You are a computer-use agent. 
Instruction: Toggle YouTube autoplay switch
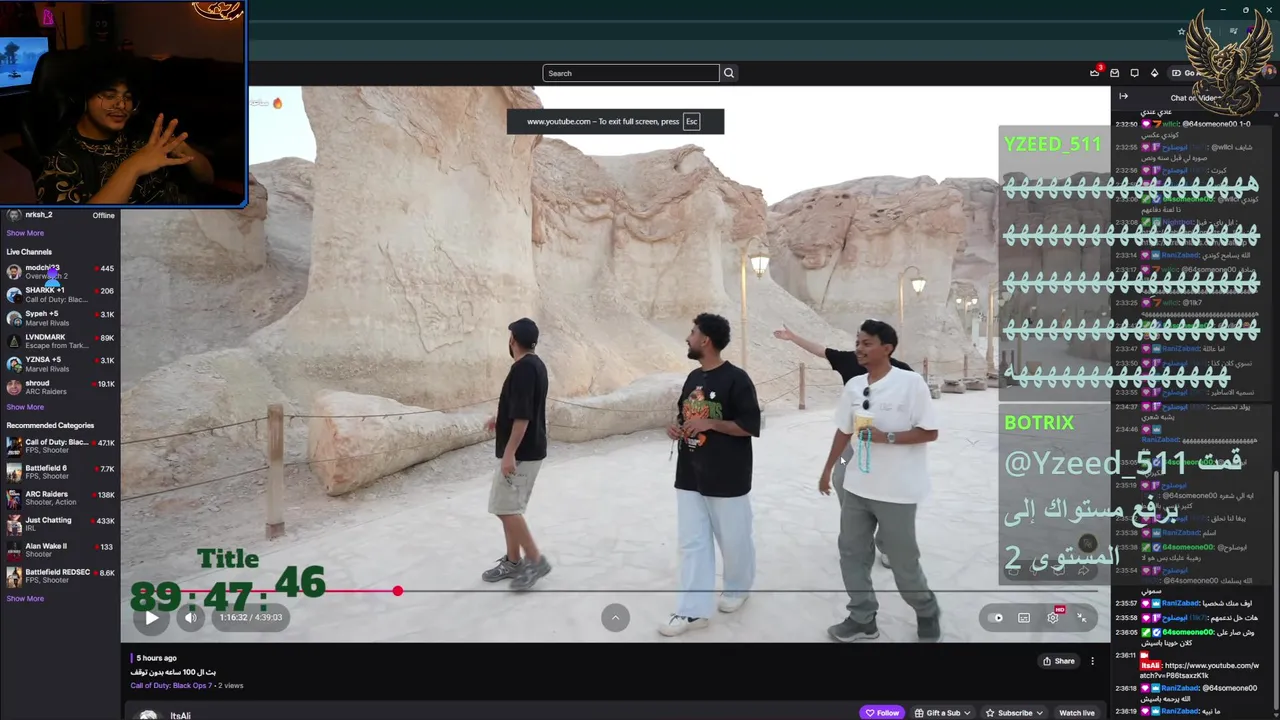pos(996,618)
